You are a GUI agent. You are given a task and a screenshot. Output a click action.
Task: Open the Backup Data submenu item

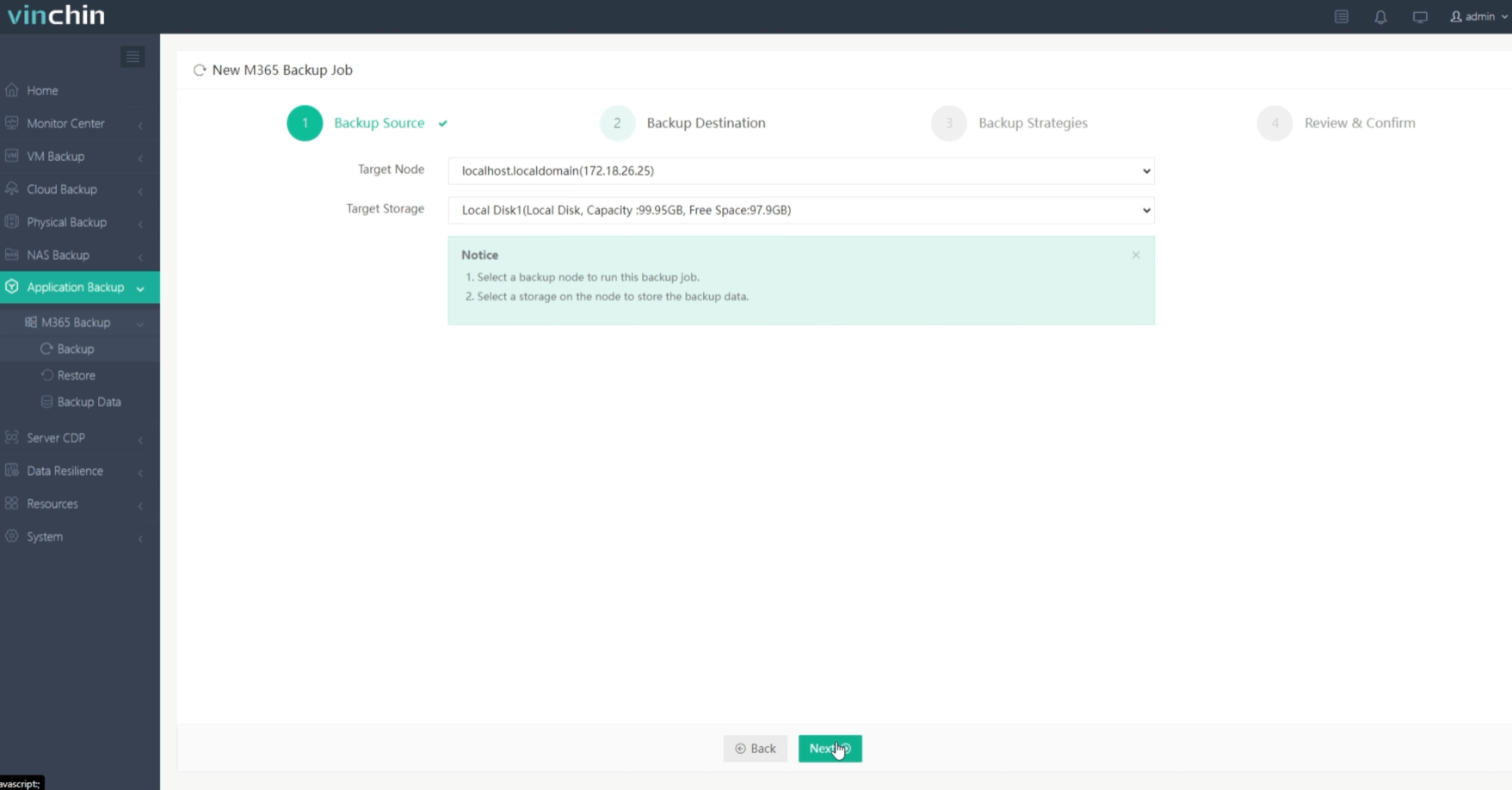pos(79,402)
